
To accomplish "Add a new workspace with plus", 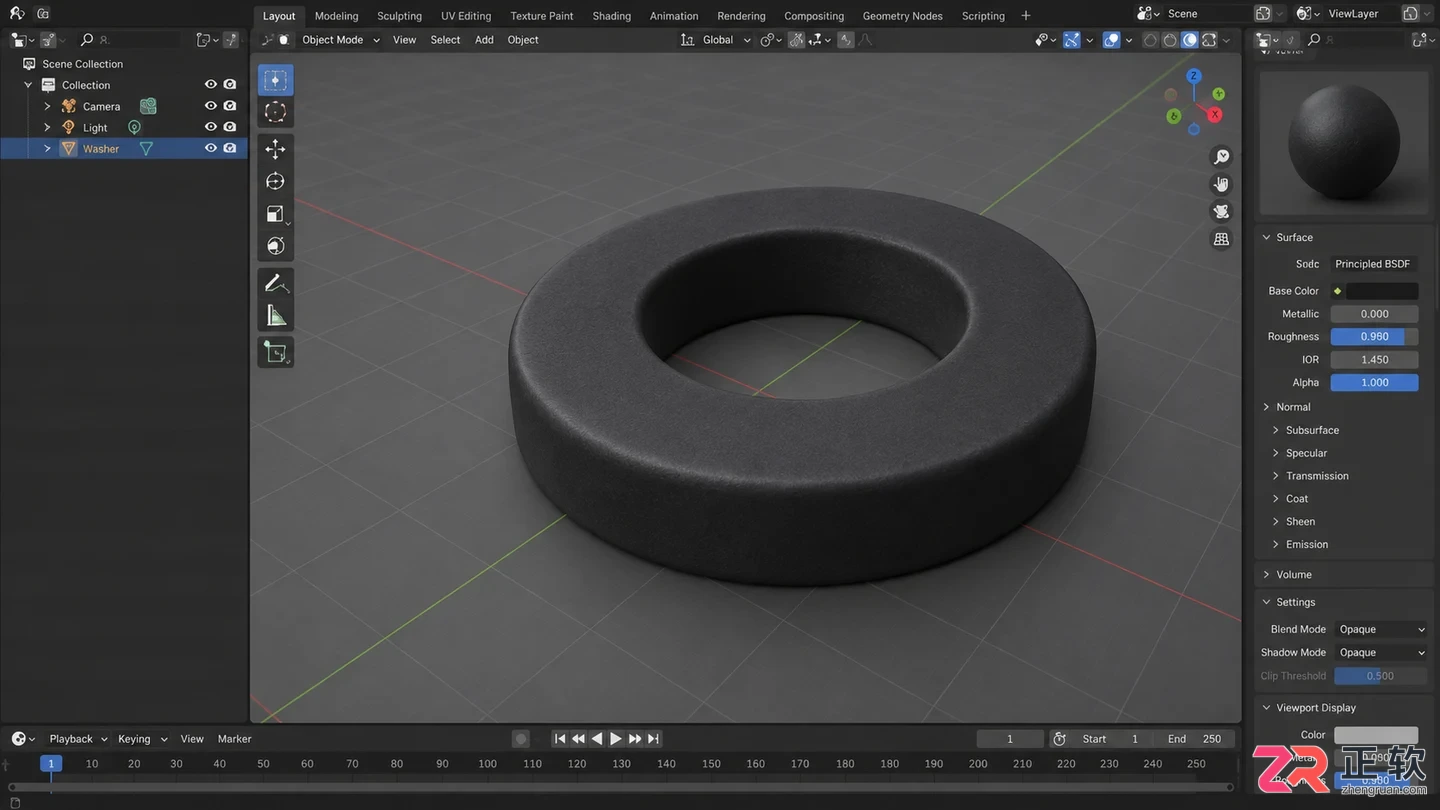I will pos(1026,16).
